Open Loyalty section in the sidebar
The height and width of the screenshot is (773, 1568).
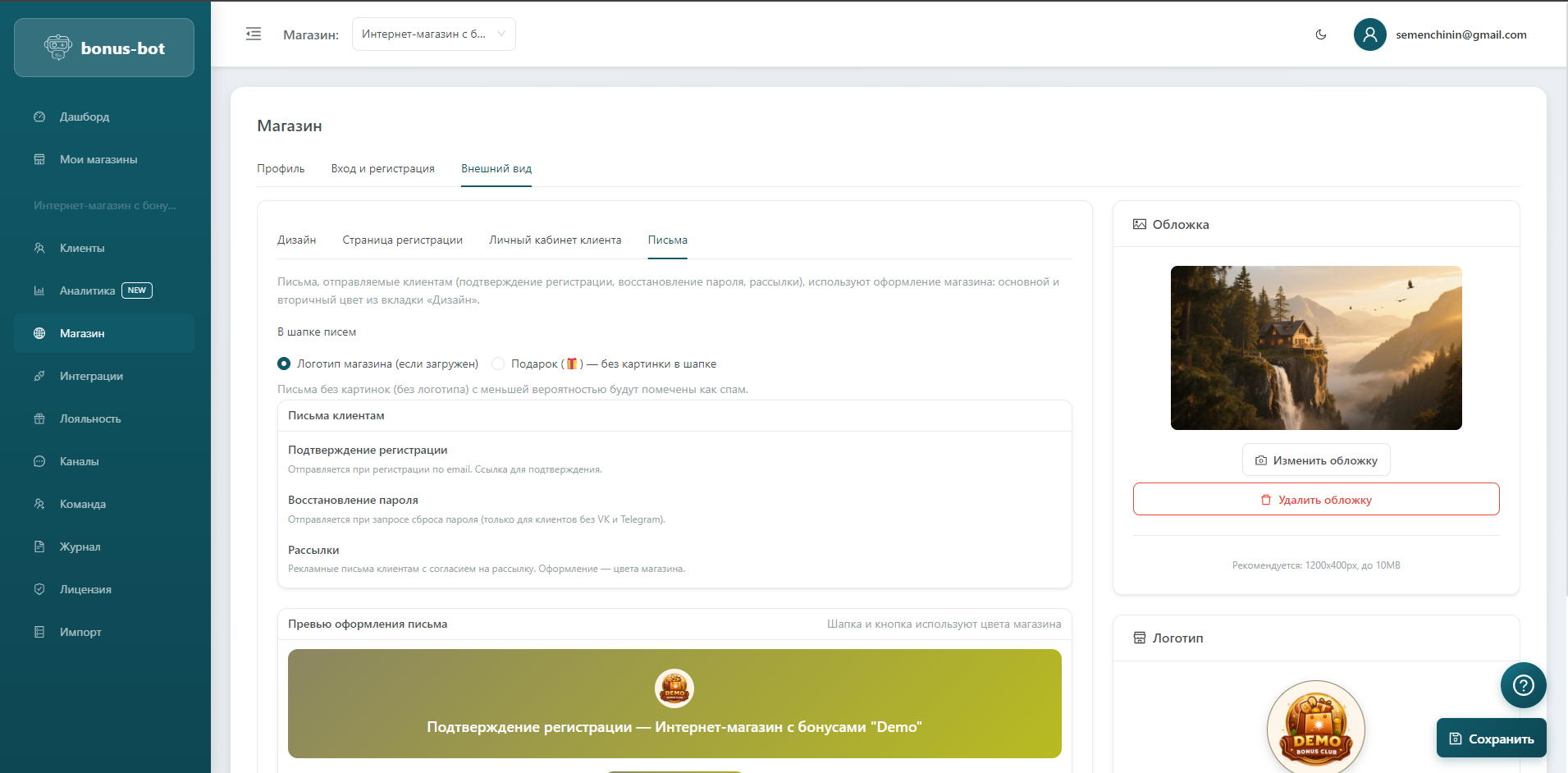(x=90, y=419)
